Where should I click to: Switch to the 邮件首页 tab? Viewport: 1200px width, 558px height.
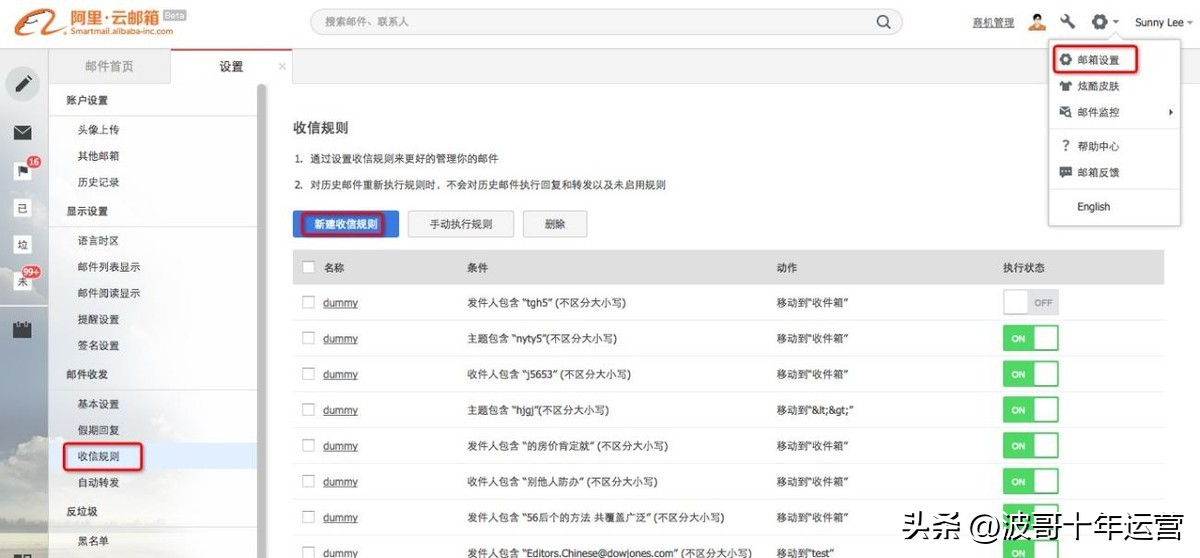pos(109,67)
